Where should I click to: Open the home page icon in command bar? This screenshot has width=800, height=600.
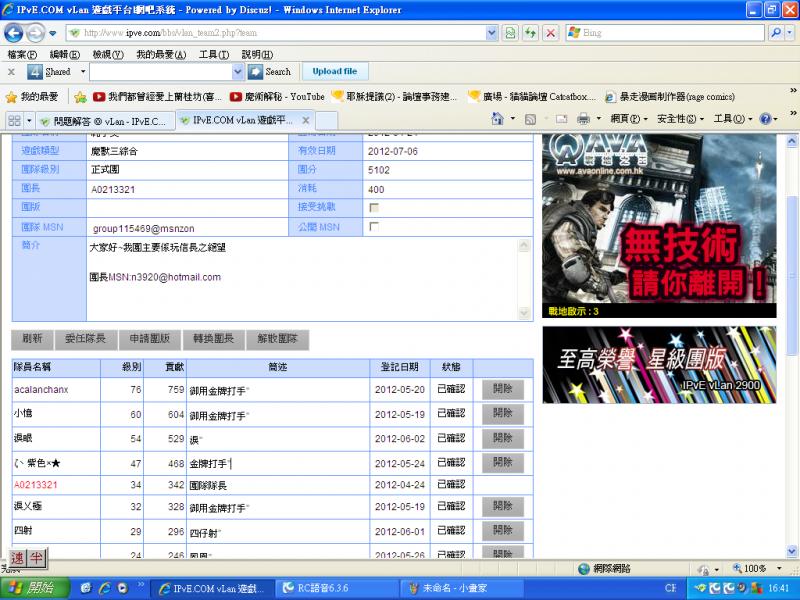click(x=498, y=119)
